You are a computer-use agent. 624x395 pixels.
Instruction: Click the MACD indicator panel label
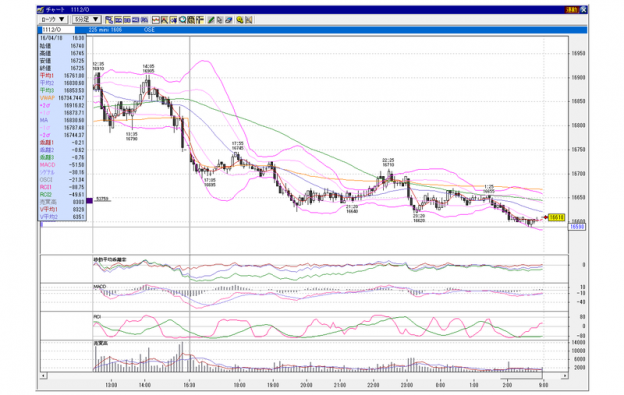[x=100, y=286]
